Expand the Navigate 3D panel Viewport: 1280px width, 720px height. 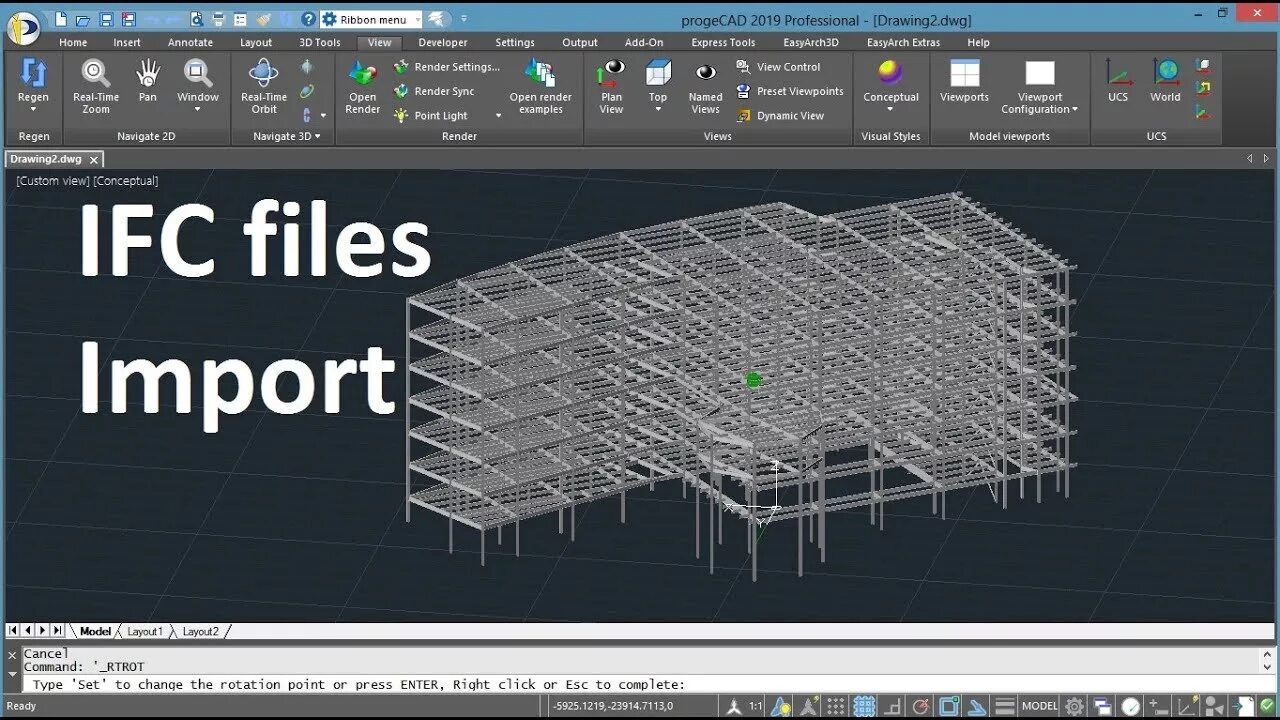286,136
